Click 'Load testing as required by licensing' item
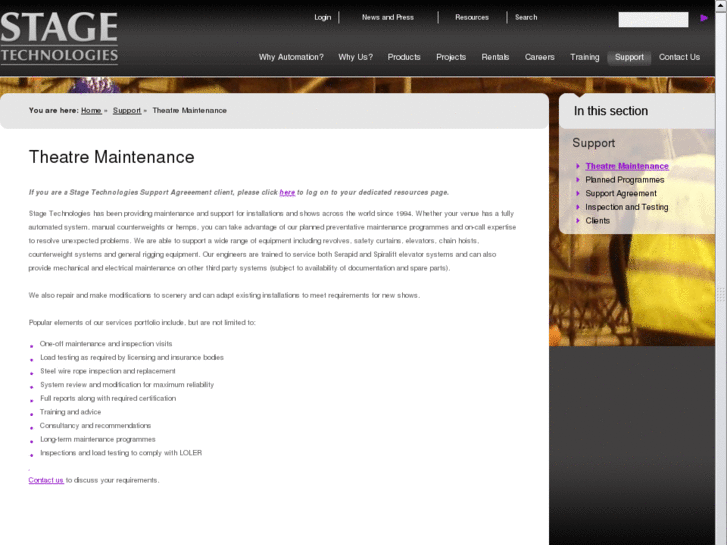727x545 pixels. [132, 357]
